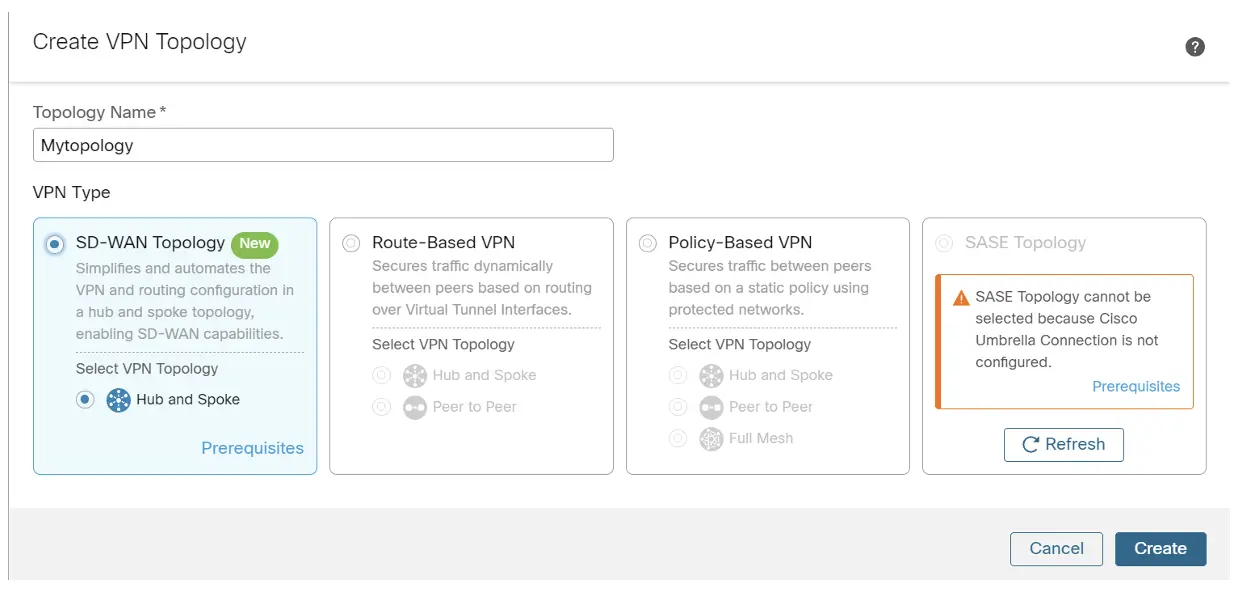The height and width of the screenshot is (590, 1236).
Task: Click the Topology Name input field
Action: click(x=323, y=145)
